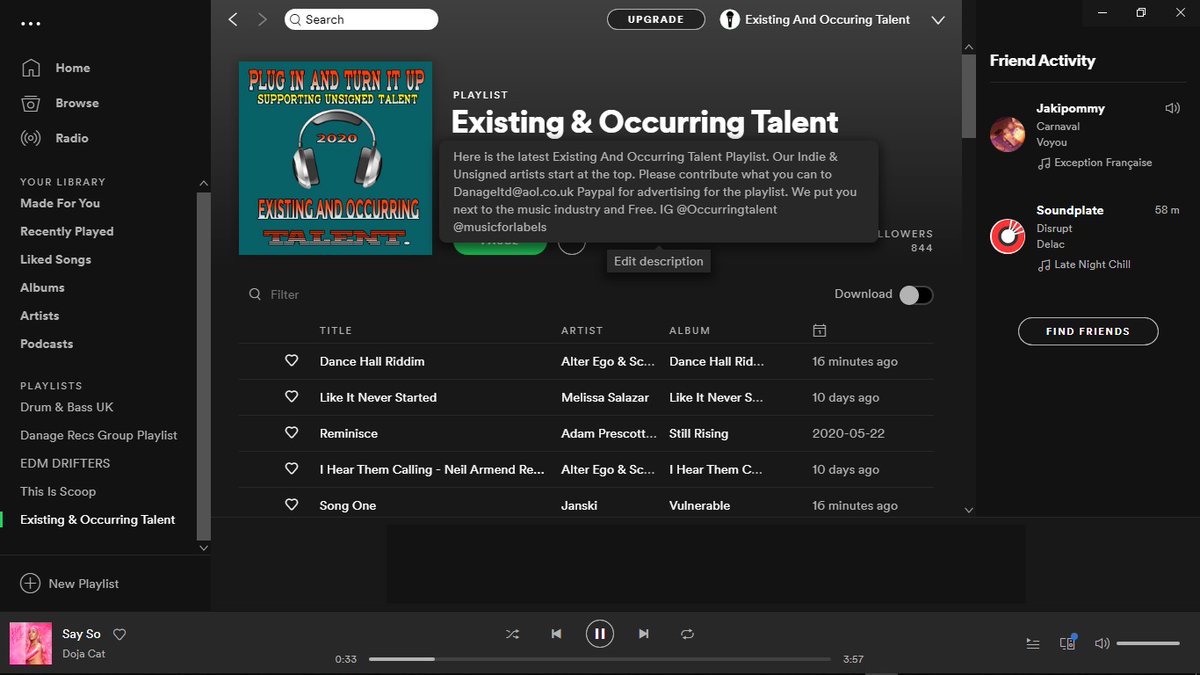Open Made For You section

(x=60, y=203)
